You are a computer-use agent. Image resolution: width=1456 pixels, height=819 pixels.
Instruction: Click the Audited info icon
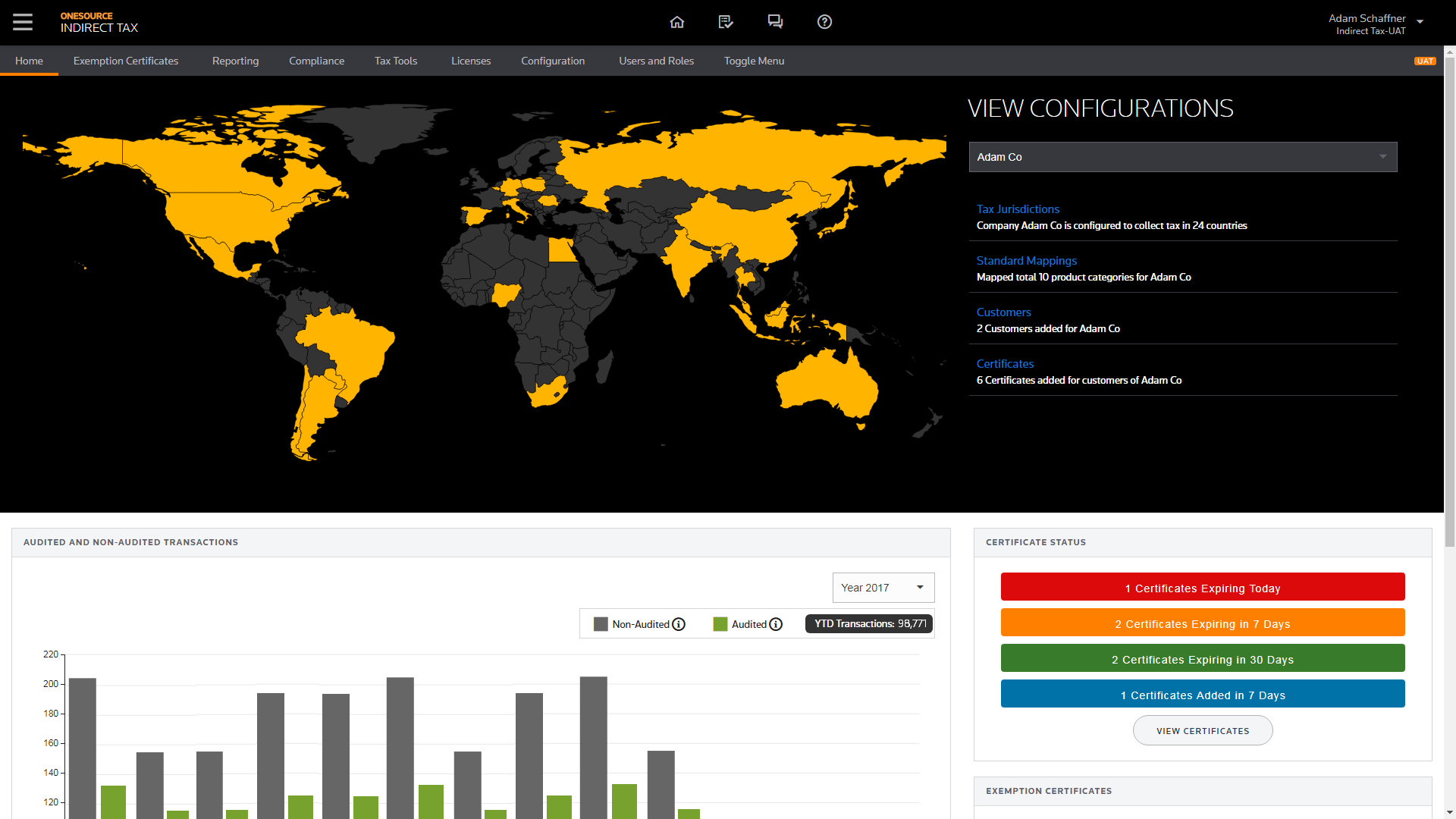(776, 624)
